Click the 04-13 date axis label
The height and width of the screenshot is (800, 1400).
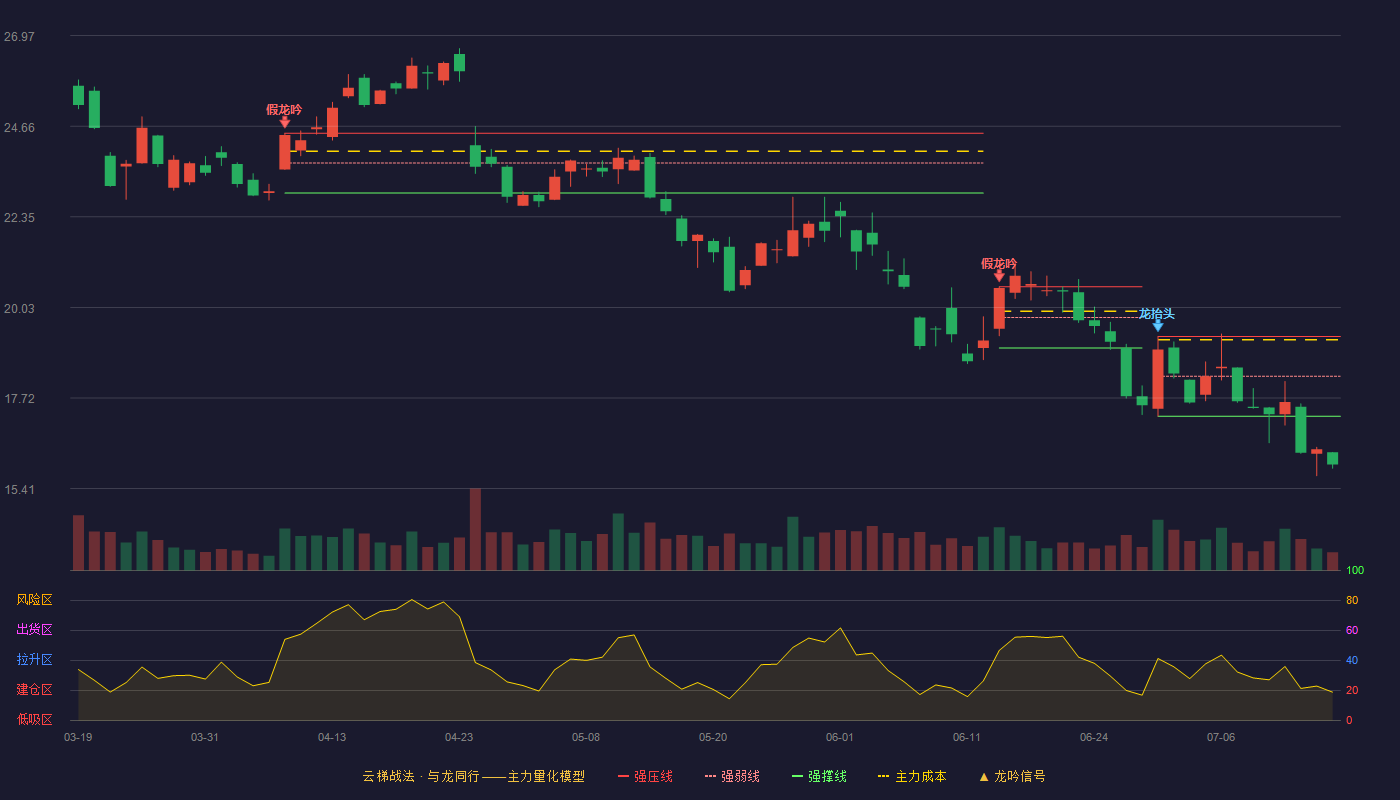[x=332, y=737]
